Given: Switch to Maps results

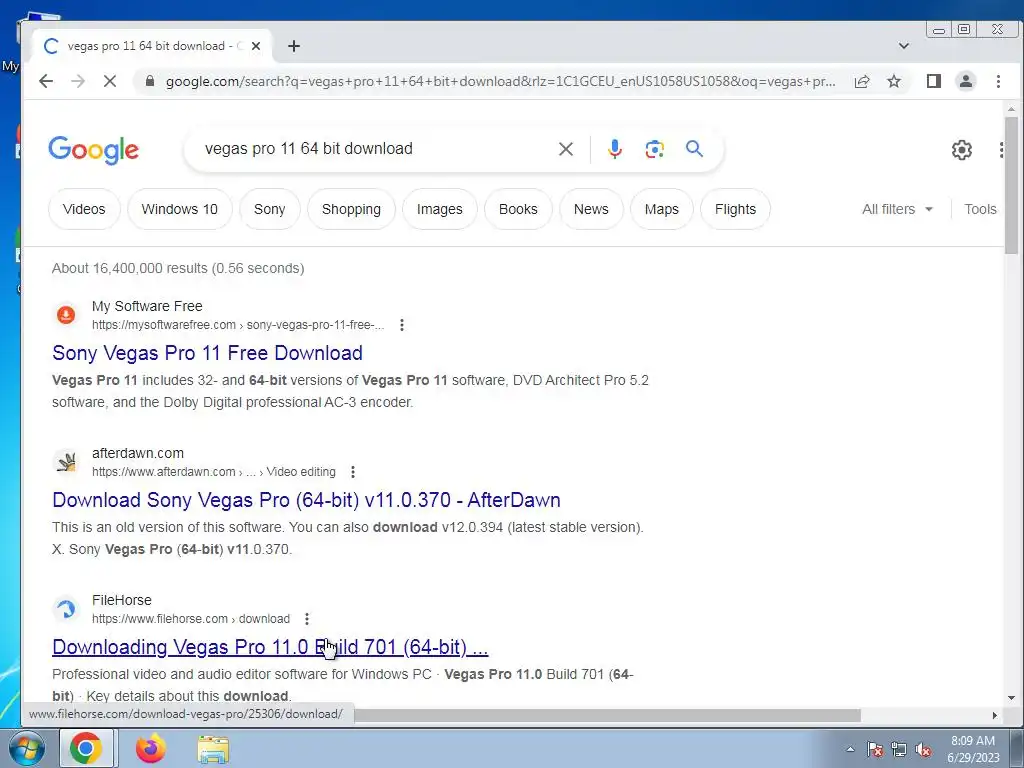Looking at the screenshot, I should tap(662, 209).
